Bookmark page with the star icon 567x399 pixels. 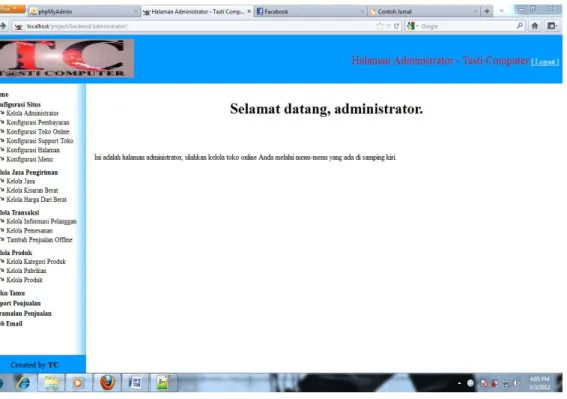click(x=379, y=26)
